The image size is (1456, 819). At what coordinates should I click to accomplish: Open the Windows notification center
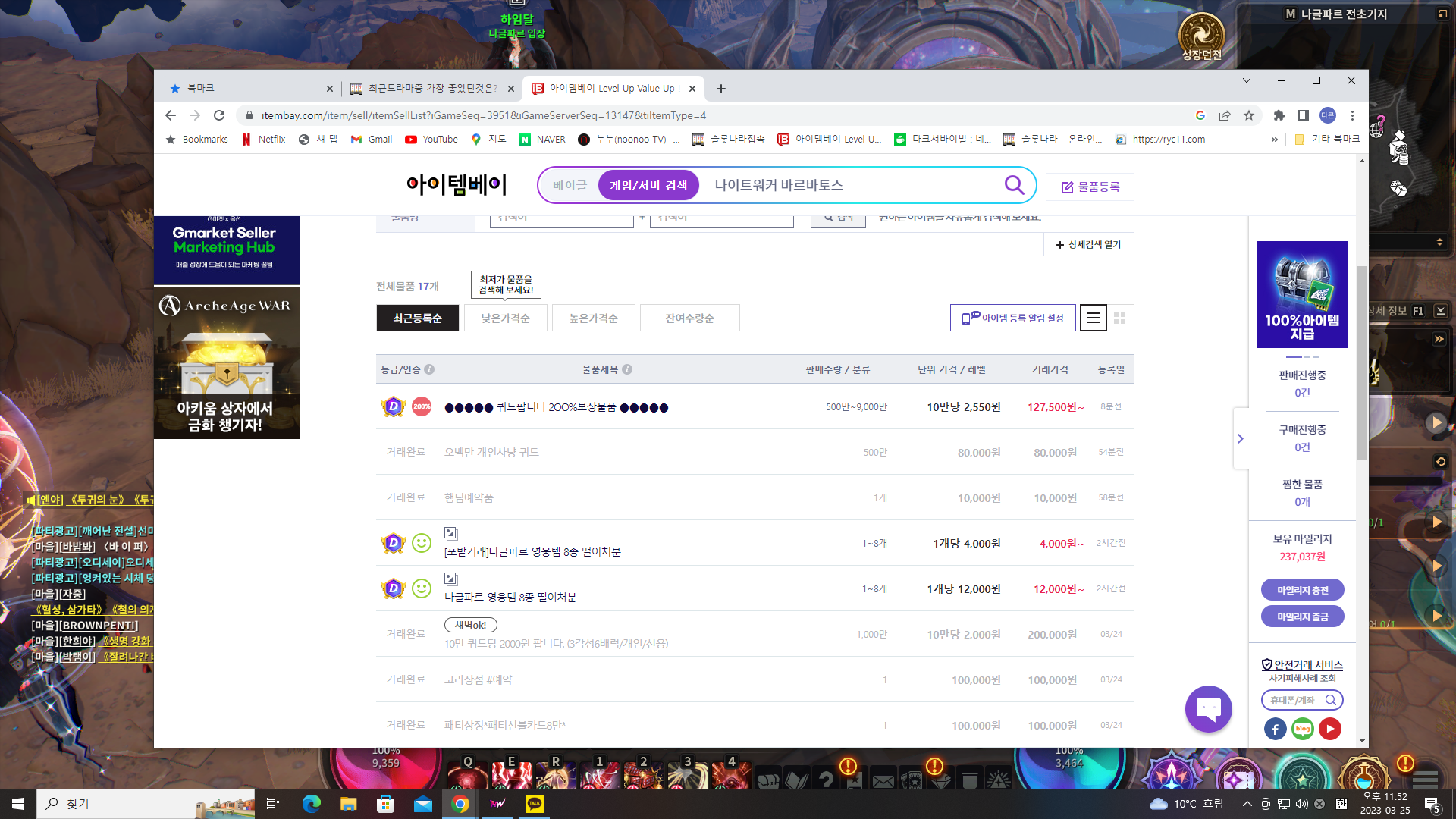pos(1432,804)
